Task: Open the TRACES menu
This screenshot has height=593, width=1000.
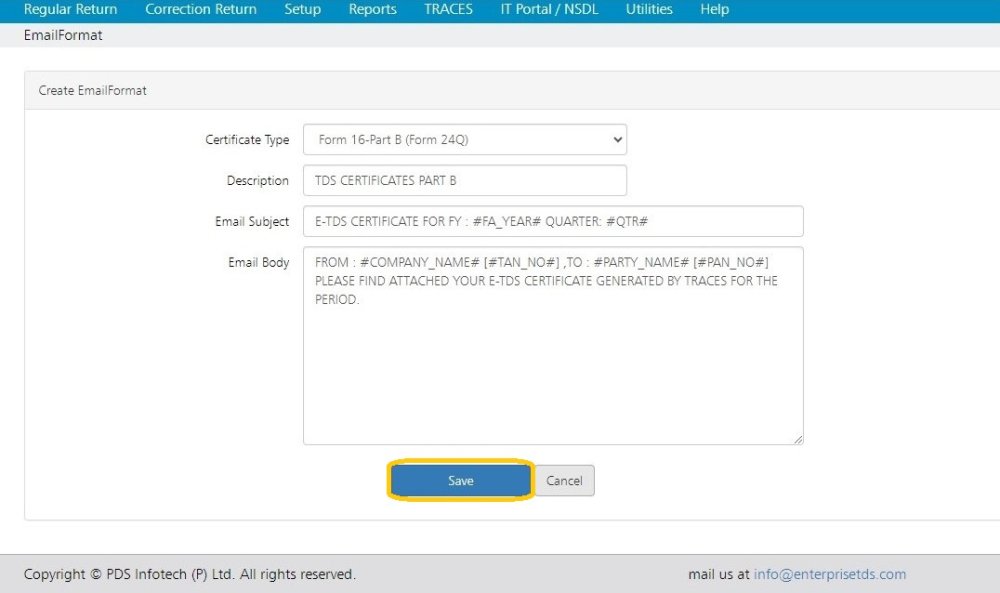Action: [447, 9]
